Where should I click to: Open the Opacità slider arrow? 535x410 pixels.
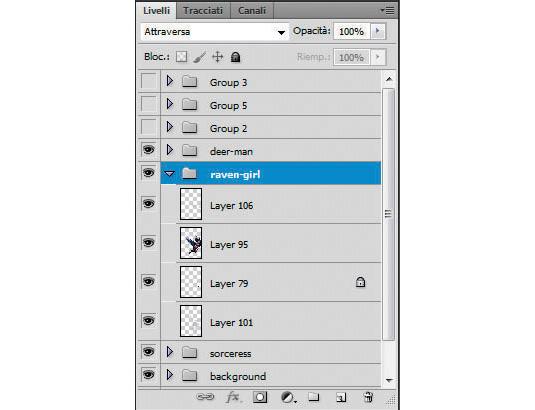click(x=378, y=31)
